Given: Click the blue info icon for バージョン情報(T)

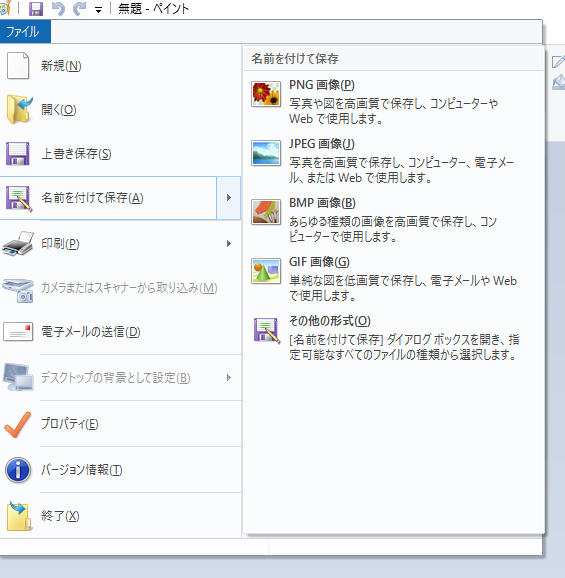Looking at the screenshot, I should click(x=18, y=470).
